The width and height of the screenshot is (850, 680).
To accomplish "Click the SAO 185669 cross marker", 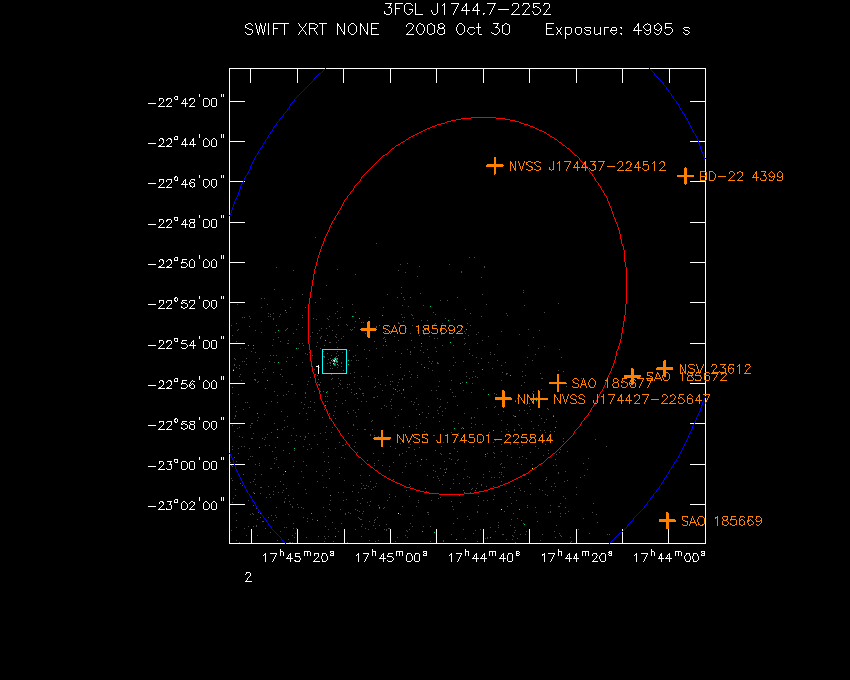I will [x=667, y=521].
